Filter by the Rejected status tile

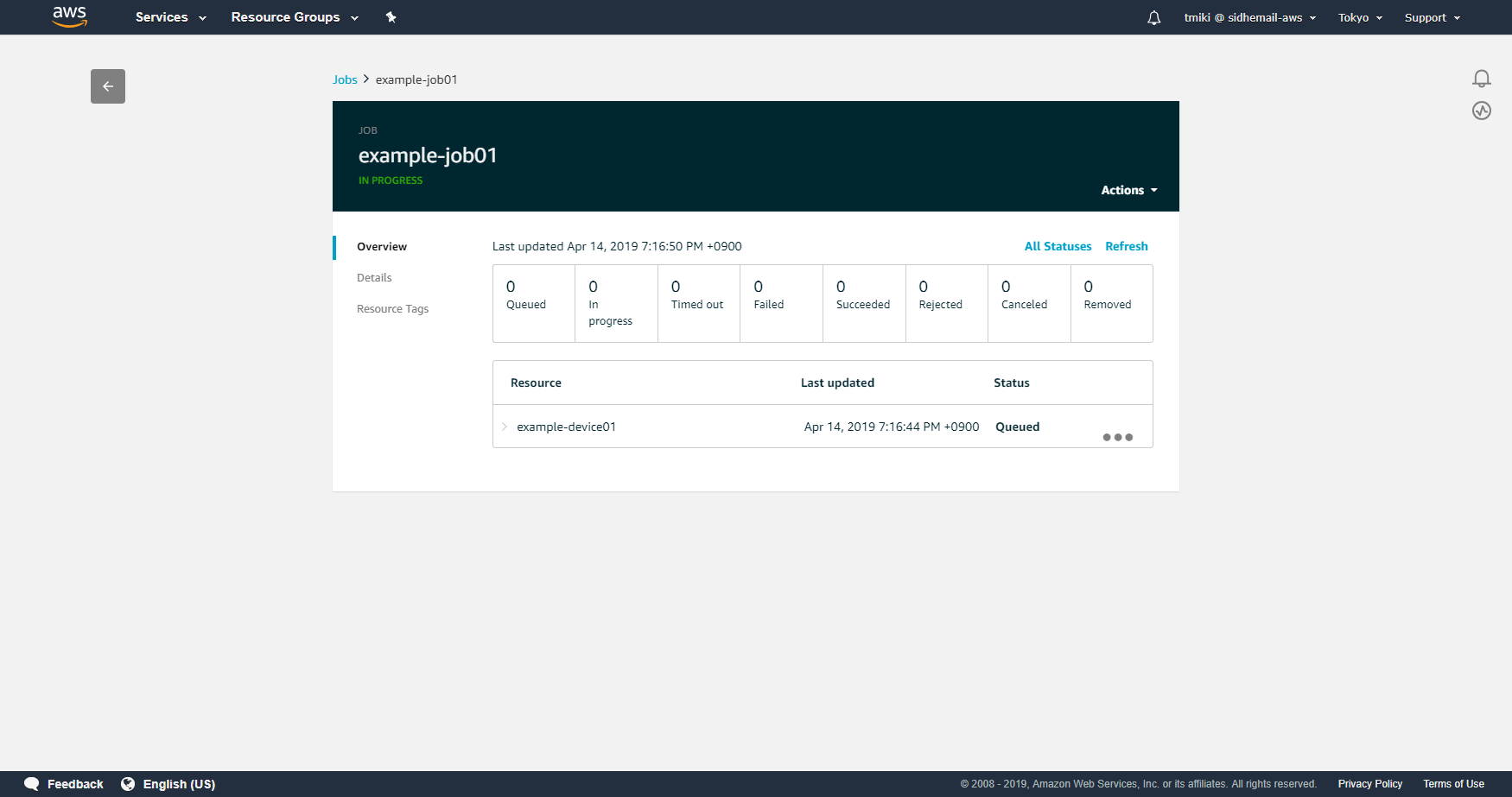coord(947,304)
